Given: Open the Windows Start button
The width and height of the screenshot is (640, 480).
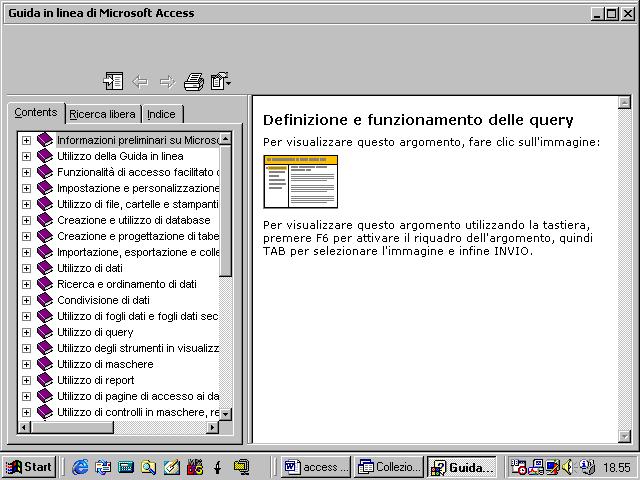Looking at the screenshot, I should [x=29, y=467].
